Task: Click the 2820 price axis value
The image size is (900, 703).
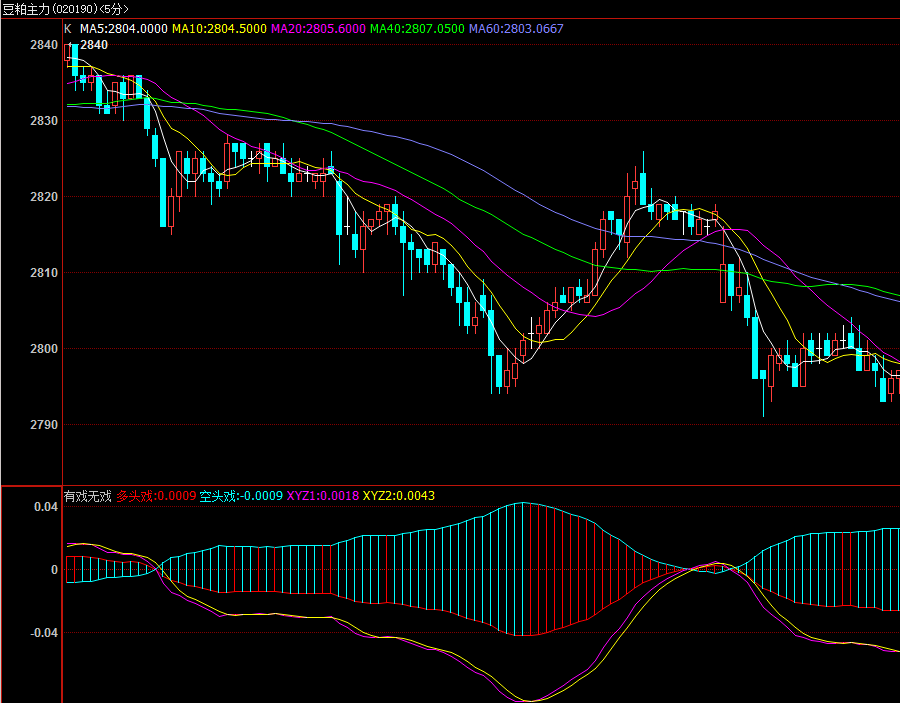Action: click(x=44, y=197)
